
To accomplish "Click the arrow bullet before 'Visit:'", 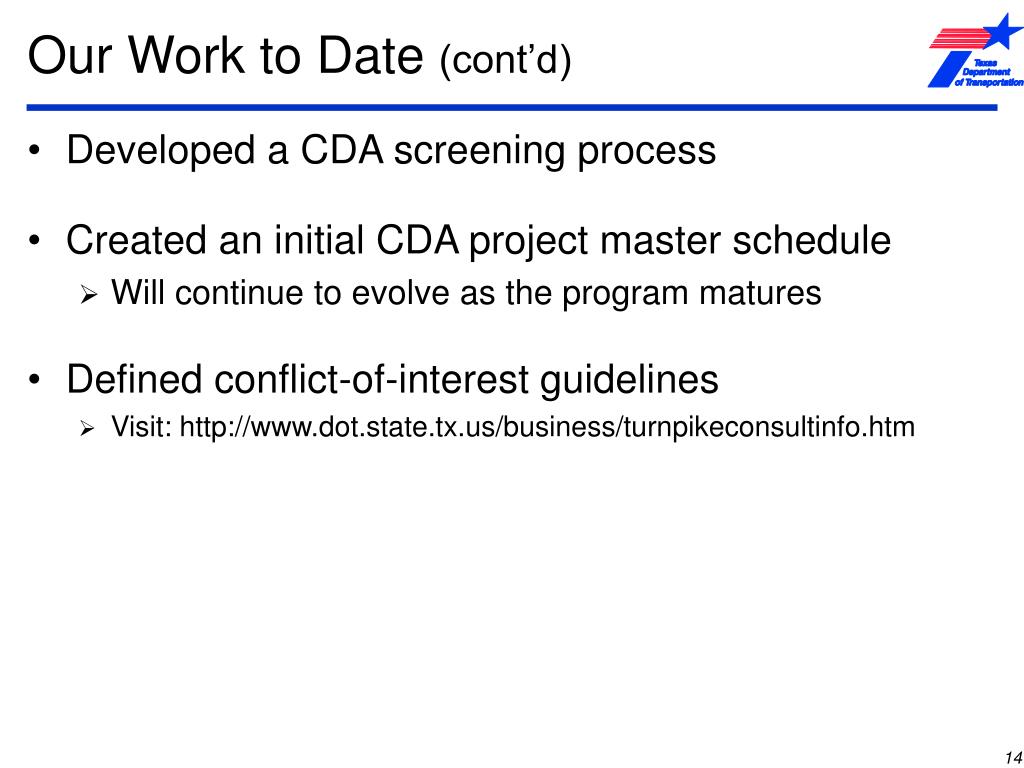I will [88, 430].
